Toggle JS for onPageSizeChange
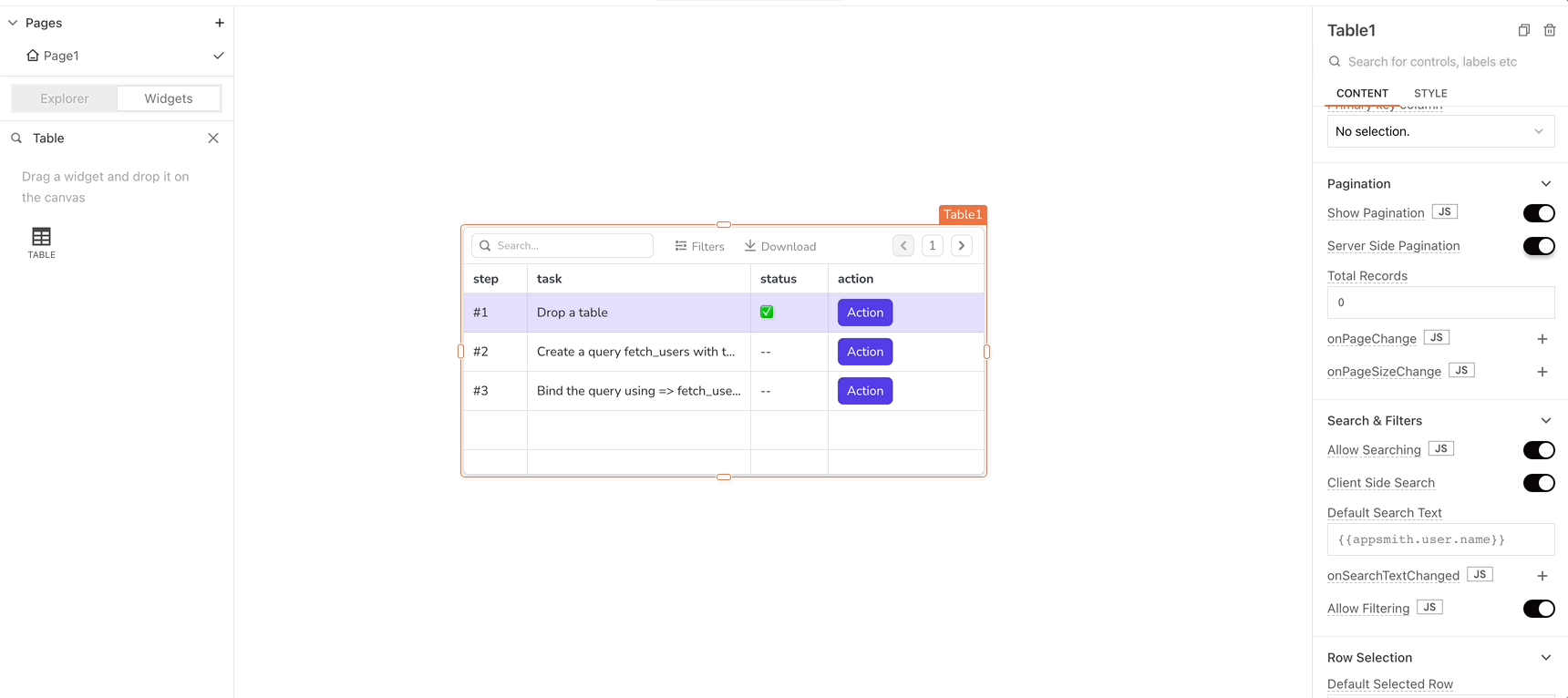Screen dimensions: 1568x698 coord(1461,370)
